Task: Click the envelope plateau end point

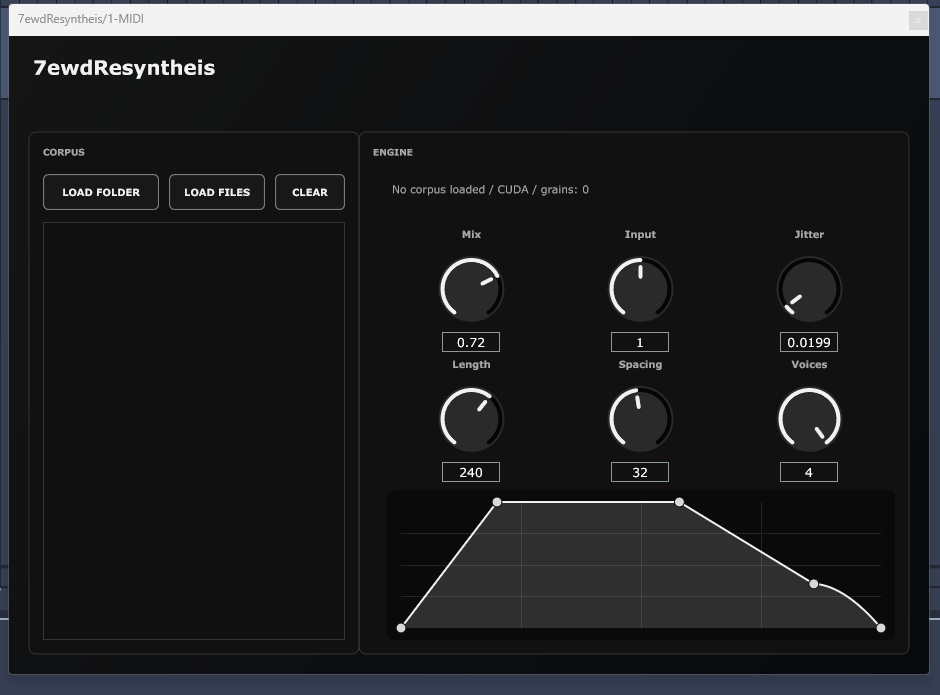Action: point(679,502)
